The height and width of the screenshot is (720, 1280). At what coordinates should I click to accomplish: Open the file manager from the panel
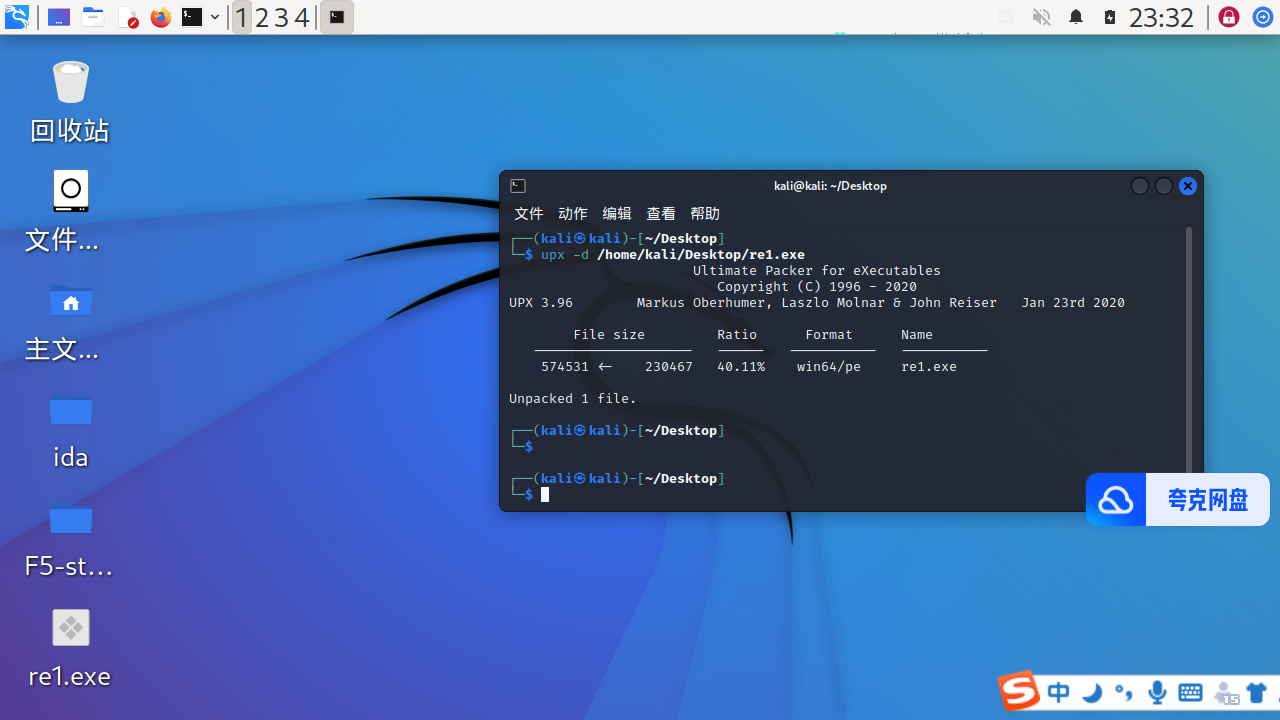(93, 17)
